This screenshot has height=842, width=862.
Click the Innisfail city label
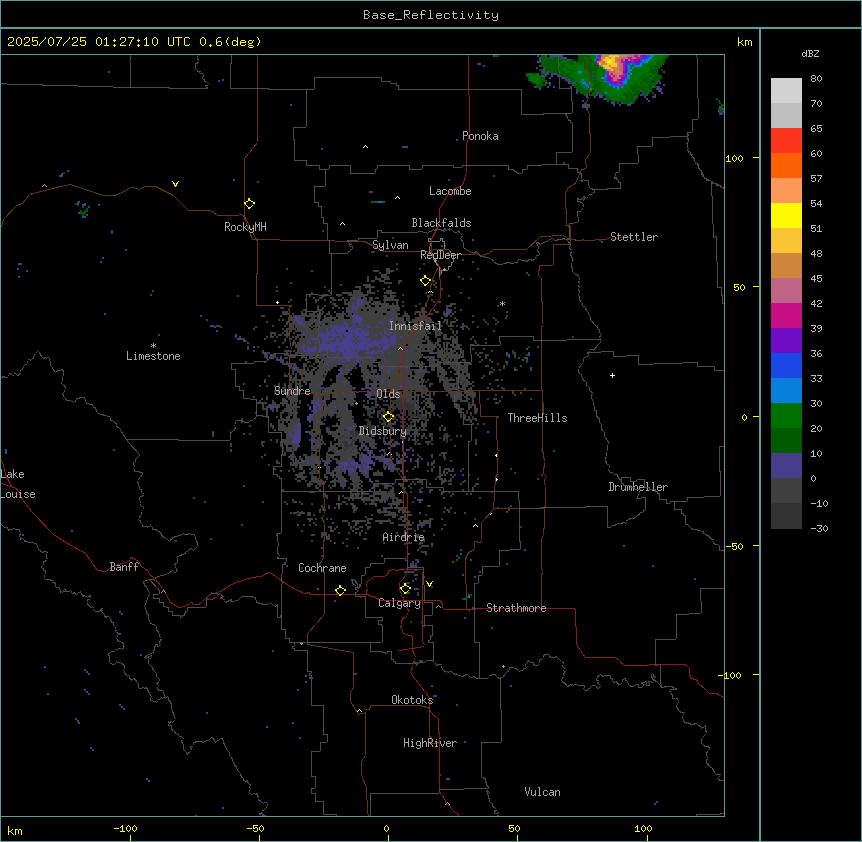pyautogui.click(x=415, y=326)
